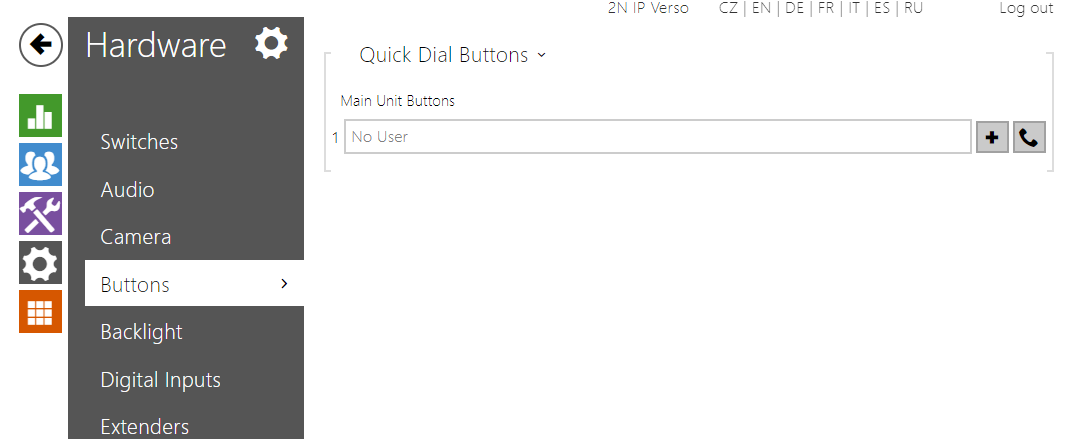This screenshot has height=439, width=1066.
Task: Open the blue Directory users icon
Action: [x=40, y=165]
